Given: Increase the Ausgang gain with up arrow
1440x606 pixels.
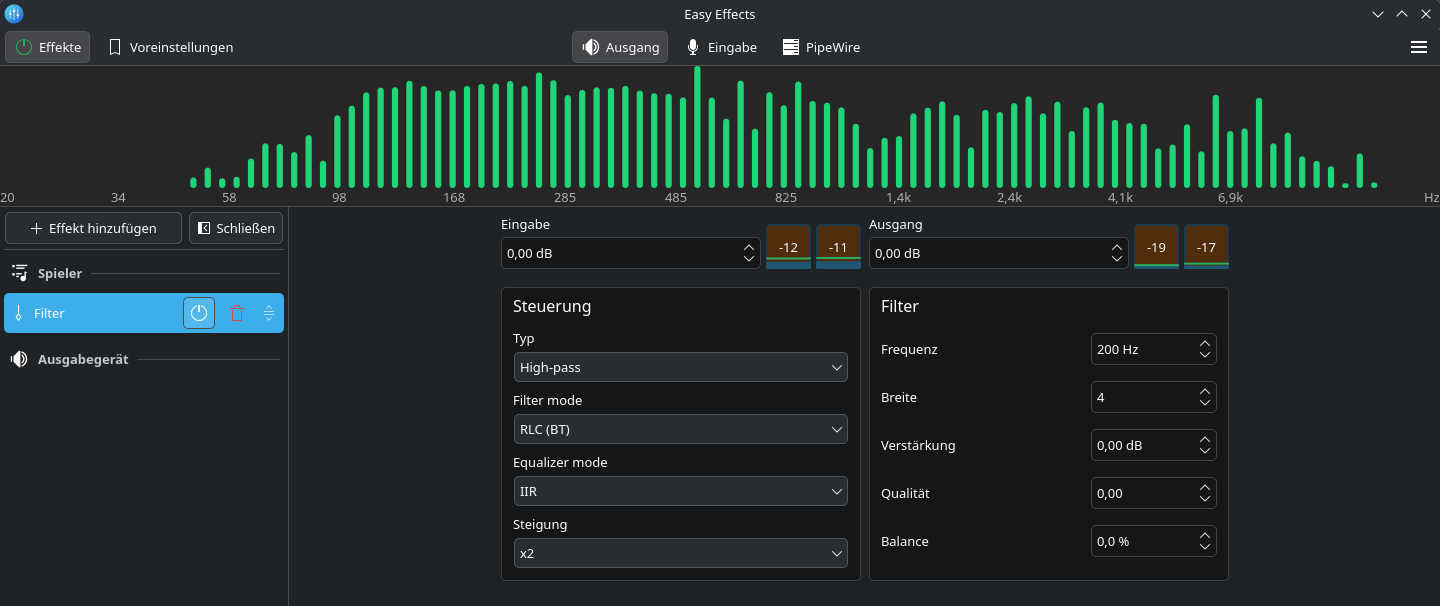Looking at the screenshot, I should pos(1117,247).
